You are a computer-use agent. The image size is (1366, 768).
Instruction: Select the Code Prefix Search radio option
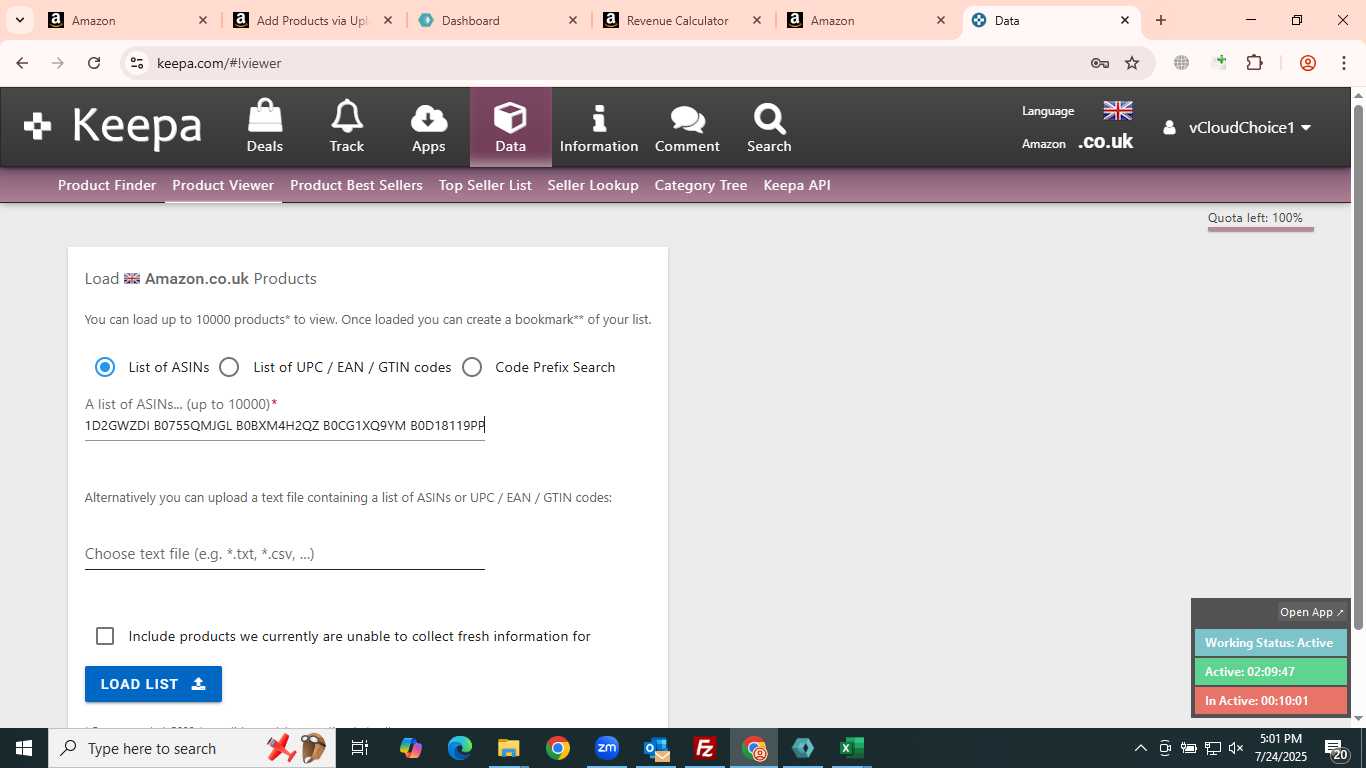tap(472, 367)
